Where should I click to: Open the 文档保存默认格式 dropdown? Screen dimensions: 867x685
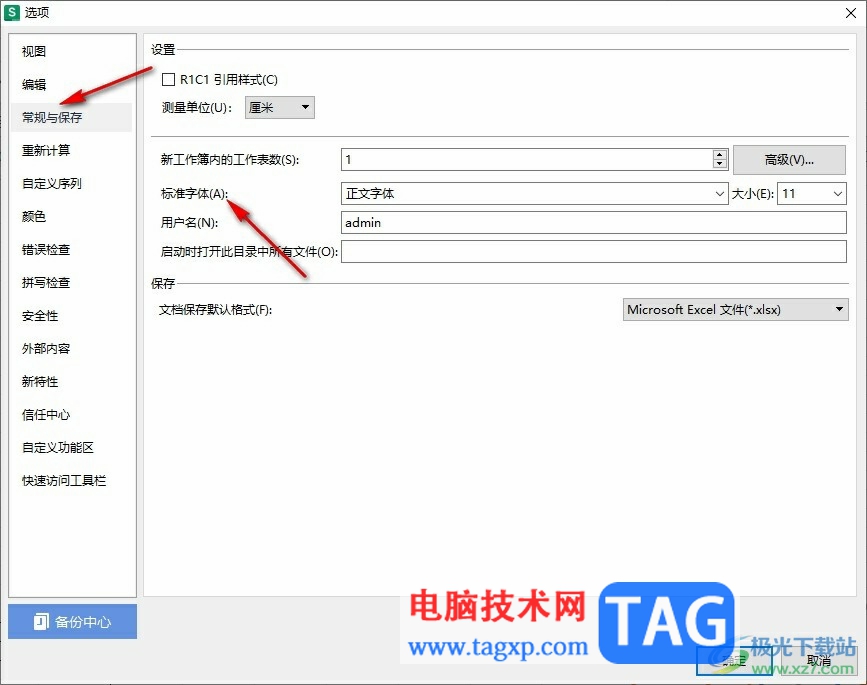(735, 310)
